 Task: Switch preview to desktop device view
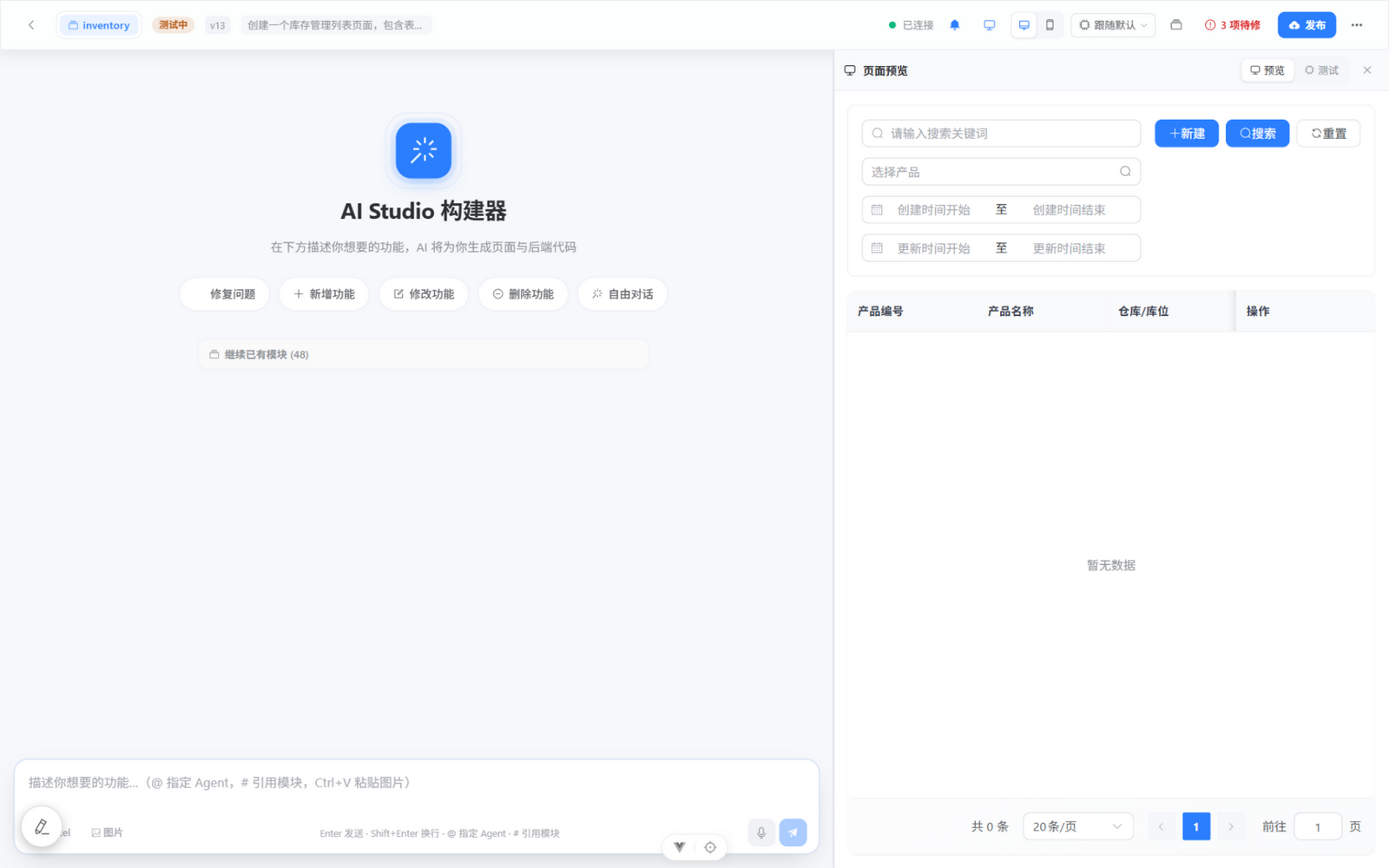pyautogui.click(x=1024, y=25)
